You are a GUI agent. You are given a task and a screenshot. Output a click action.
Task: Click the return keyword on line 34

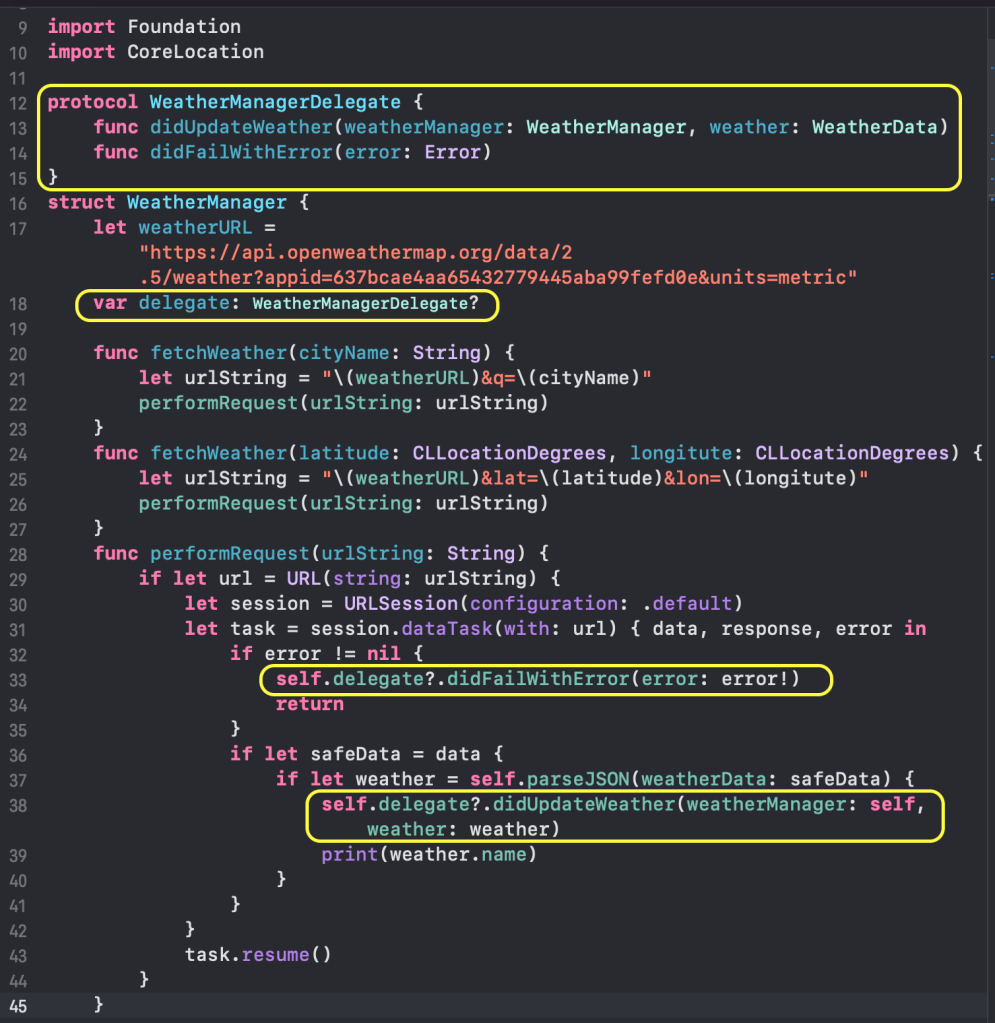click(x=309, y=704)
